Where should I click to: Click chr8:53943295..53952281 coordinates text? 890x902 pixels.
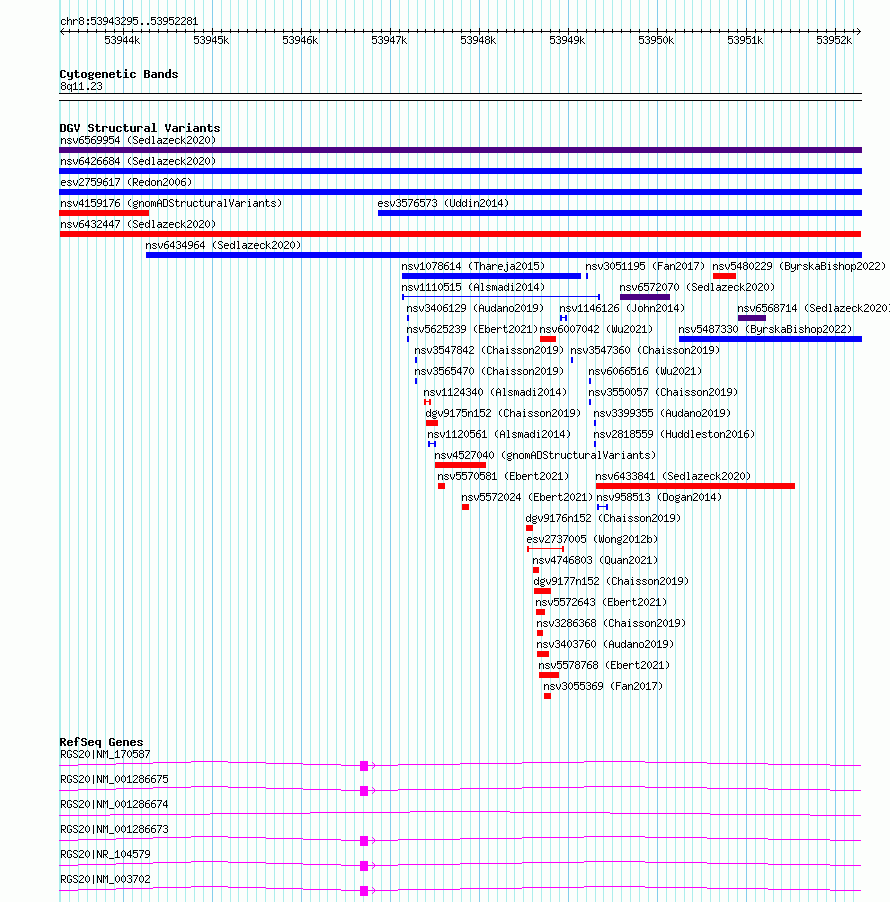[129, 21]
